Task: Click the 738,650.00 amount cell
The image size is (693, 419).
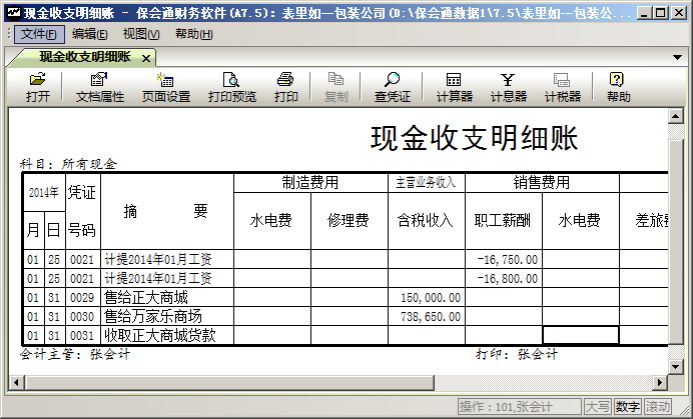Action: coord(426,316)
